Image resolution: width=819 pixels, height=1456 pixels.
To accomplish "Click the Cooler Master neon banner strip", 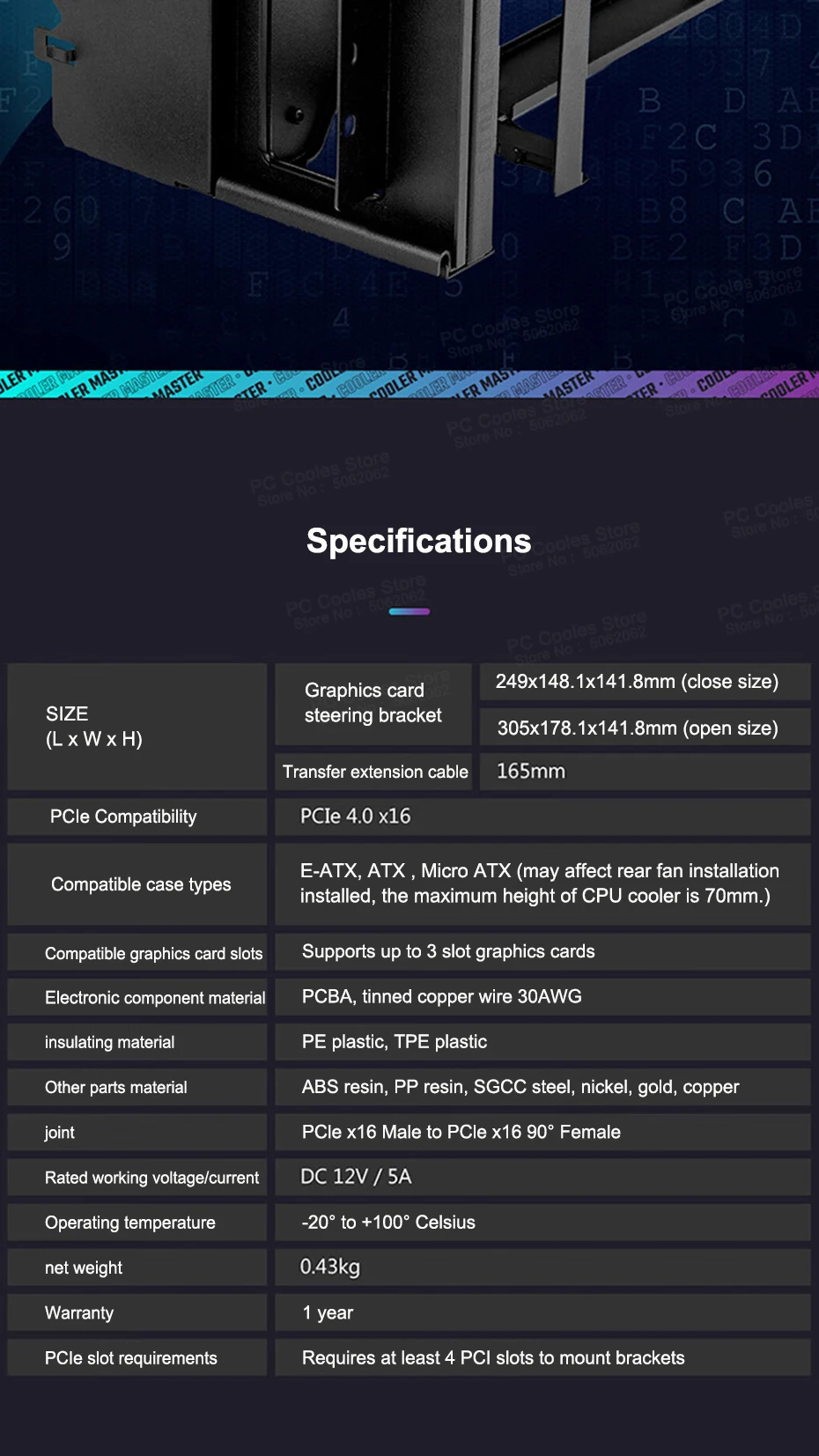I will click(409, 384).
